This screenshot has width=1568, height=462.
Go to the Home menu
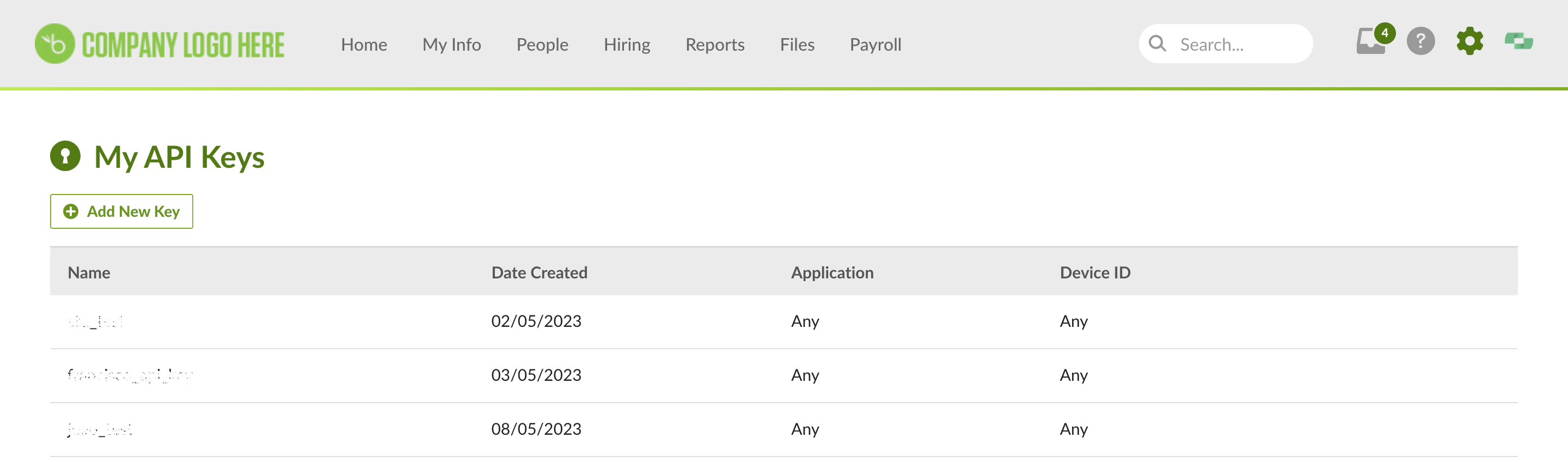tap(364, 45)
